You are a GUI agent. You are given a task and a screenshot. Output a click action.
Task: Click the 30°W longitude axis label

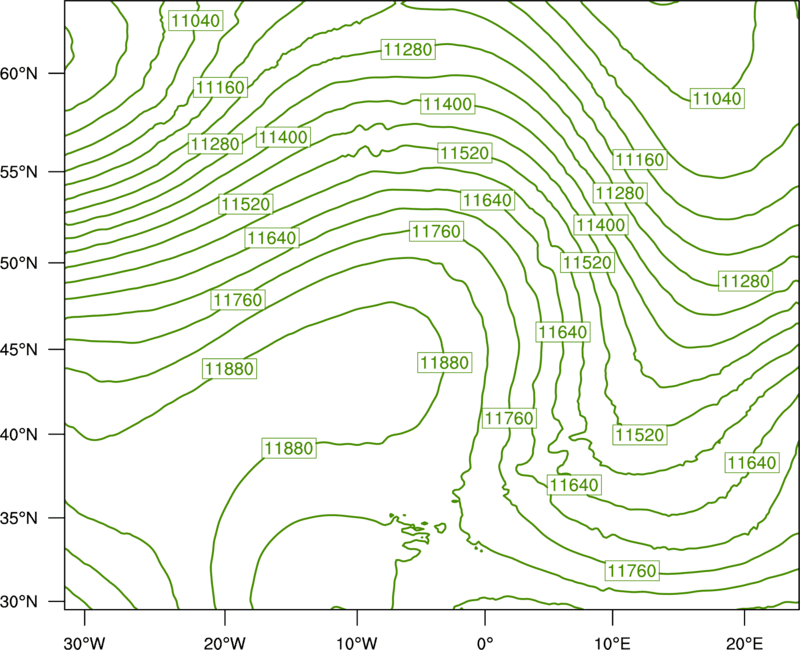tap(85, 643)
